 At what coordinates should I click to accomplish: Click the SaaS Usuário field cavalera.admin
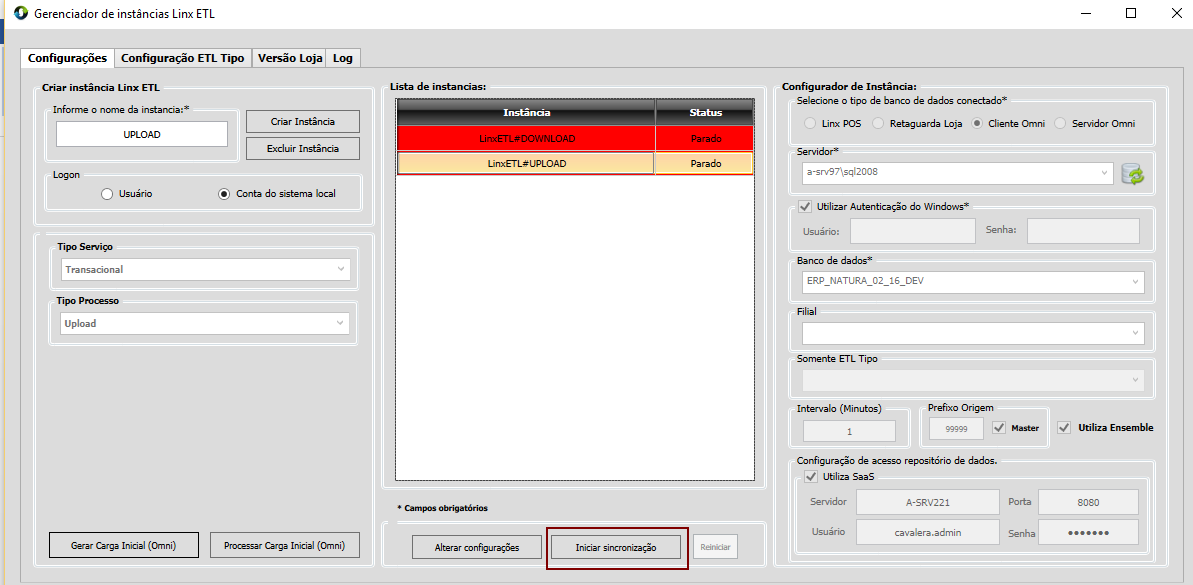[x=927, y=532]
